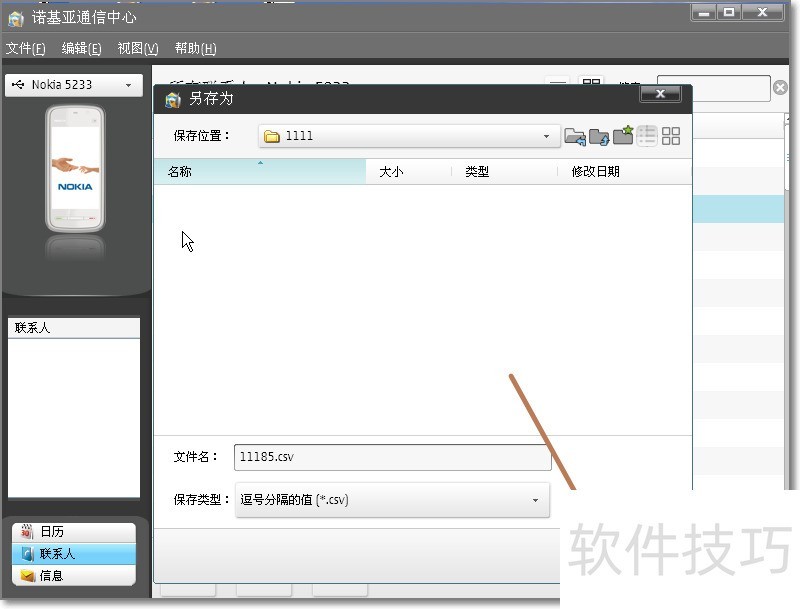Open the 编辑(E) menu
Screen dimensions: 800x609
(x=81, y=48)
